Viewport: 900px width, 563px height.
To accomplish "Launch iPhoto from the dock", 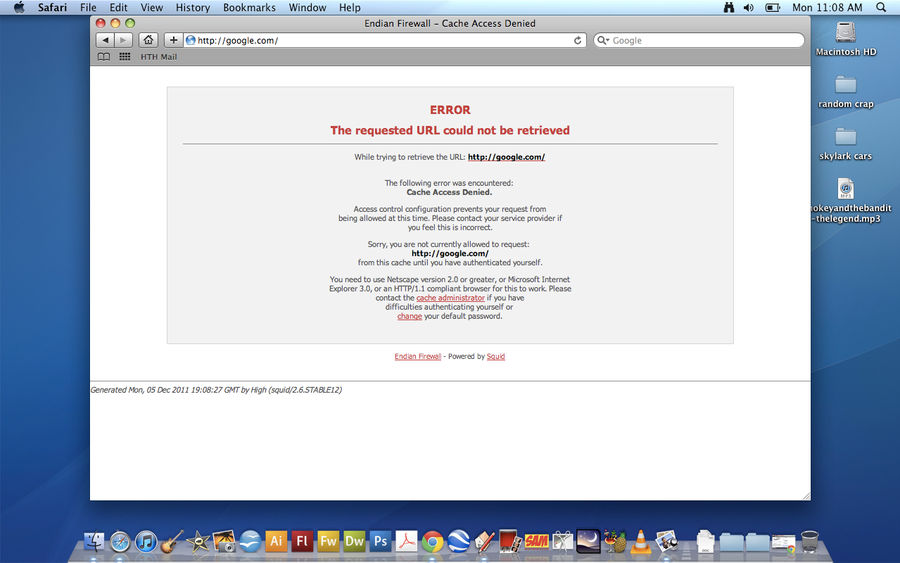I will 224,541.
